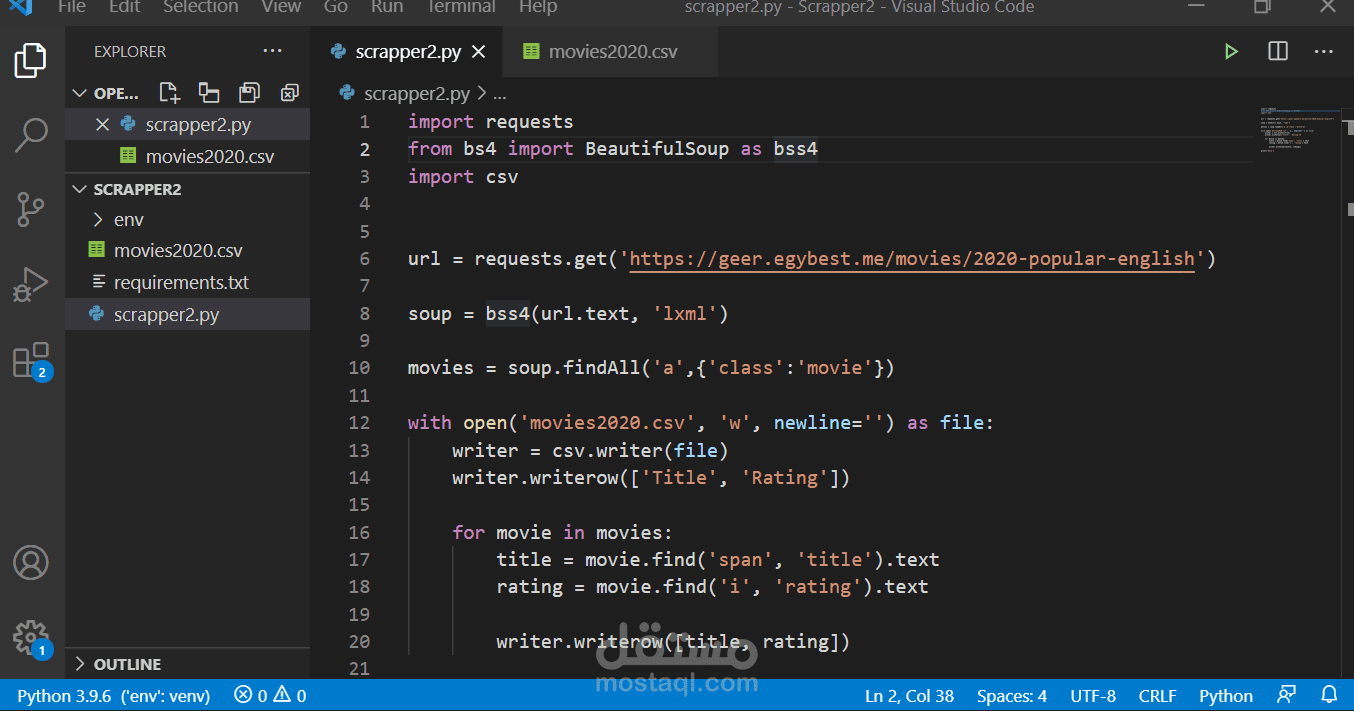Close the scrapper2.py editor tab
Screen dimensions: 1354x711
click(x=479, y=52)
